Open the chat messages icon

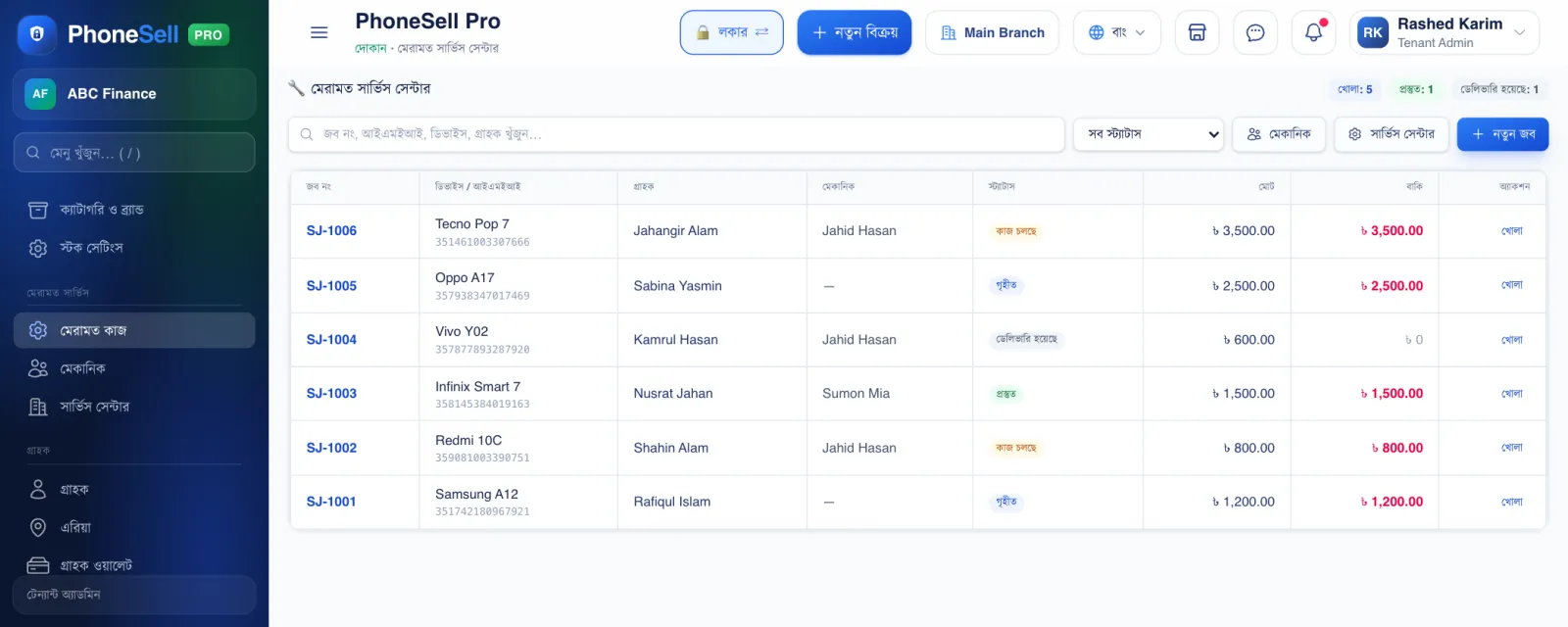click(1255, 32)
